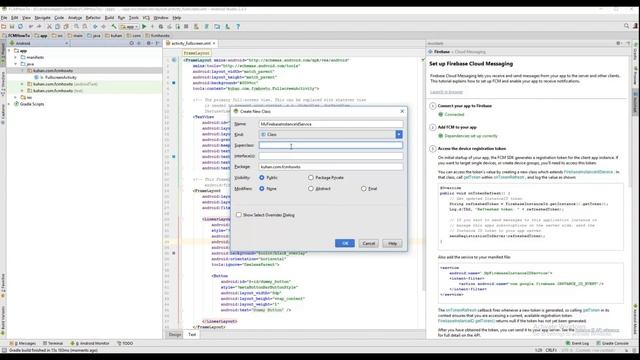Open the Kind dropdown arrow
This screenshot has width=640, height=360.
[399, 134]
